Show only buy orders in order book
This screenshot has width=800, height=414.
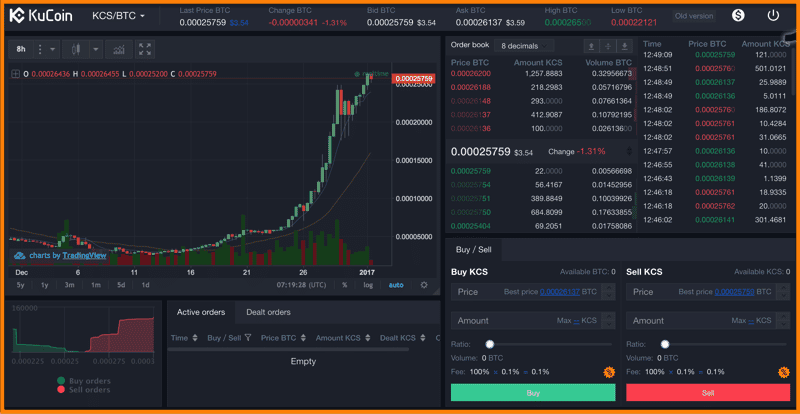[x=625, y=46]
